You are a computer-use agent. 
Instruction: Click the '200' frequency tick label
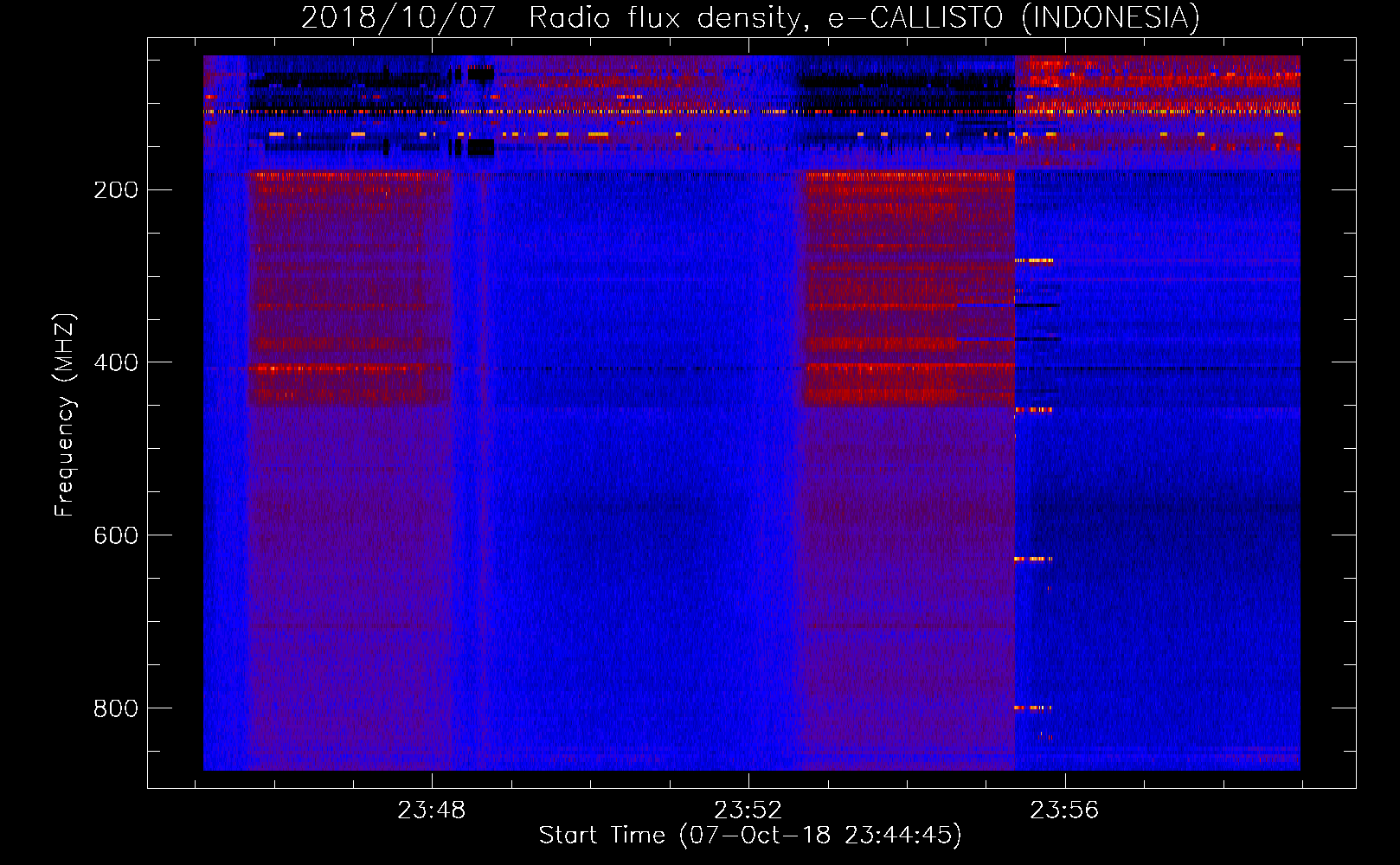116,190
